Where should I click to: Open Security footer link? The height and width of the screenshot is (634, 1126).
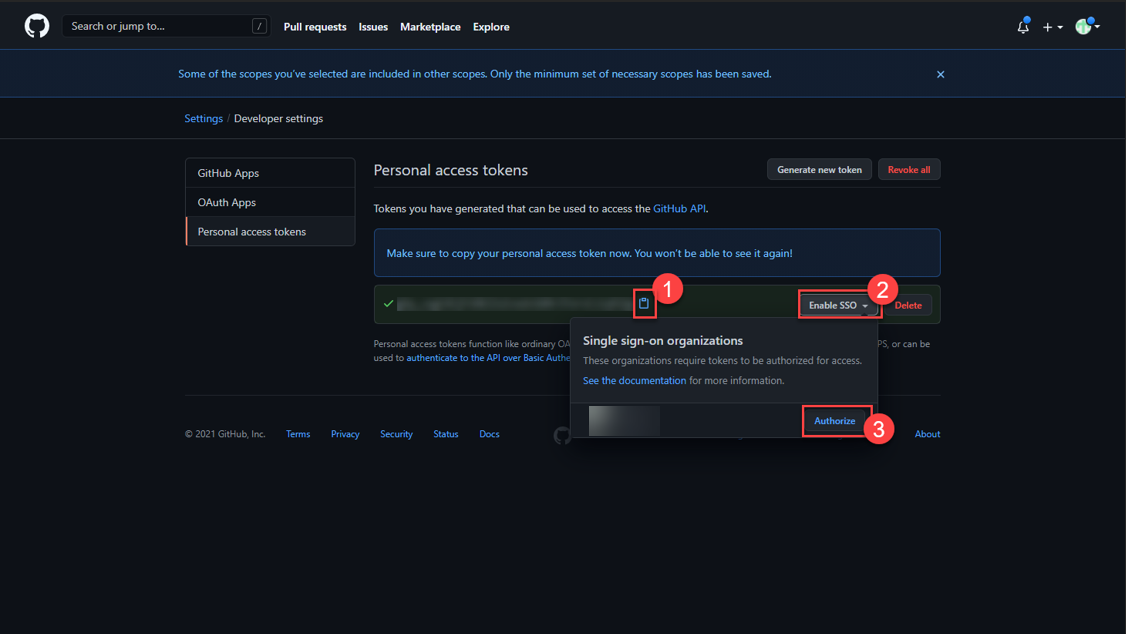coord(396,434)
